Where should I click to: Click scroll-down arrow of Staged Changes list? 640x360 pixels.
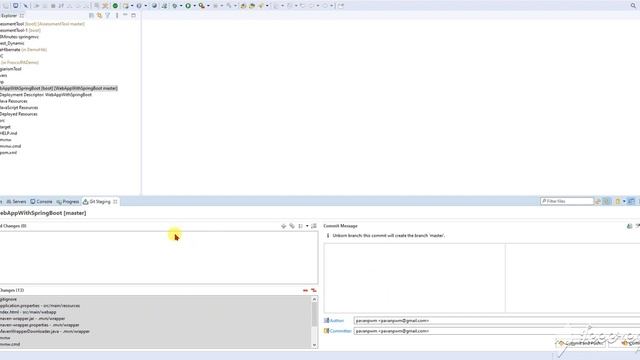(314, 345)
